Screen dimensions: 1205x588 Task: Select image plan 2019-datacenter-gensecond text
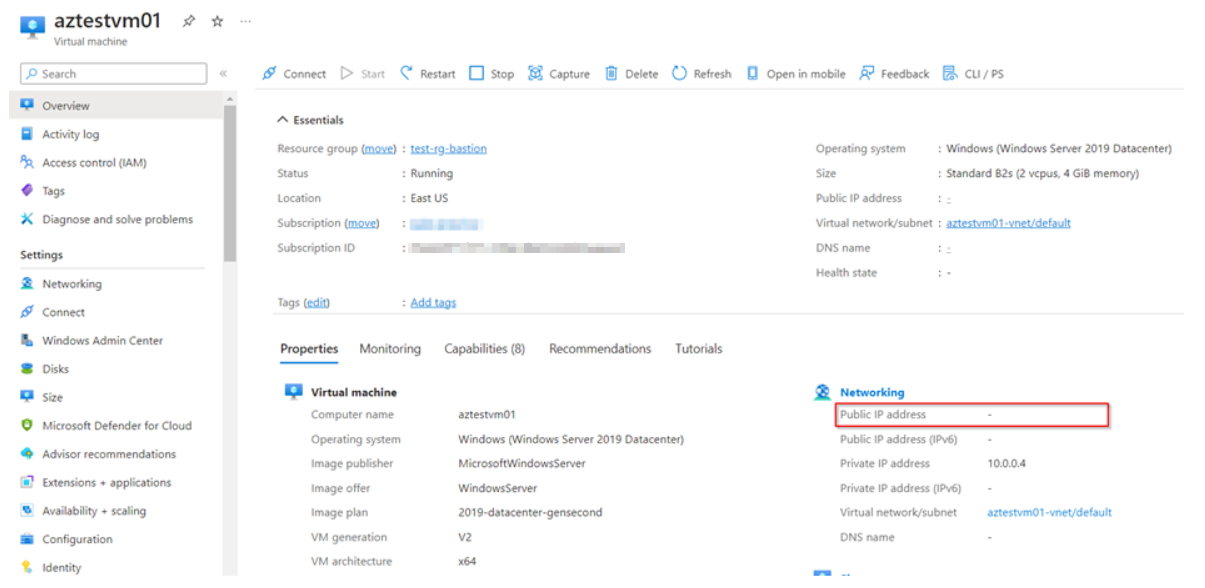click(x=530, y=513)
